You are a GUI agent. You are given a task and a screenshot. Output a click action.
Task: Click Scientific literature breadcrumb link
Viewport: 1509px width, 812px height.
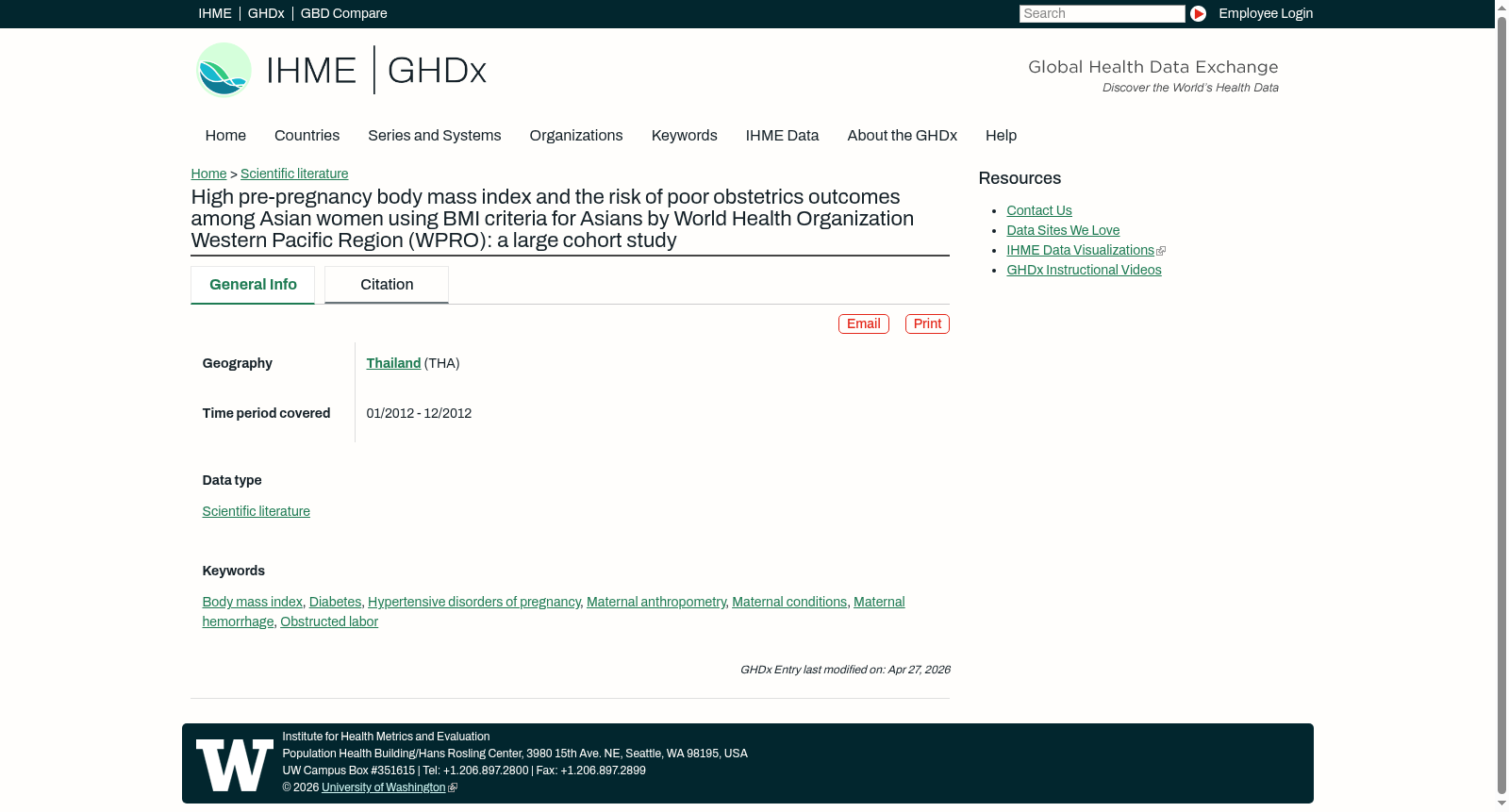click(294, 174)
